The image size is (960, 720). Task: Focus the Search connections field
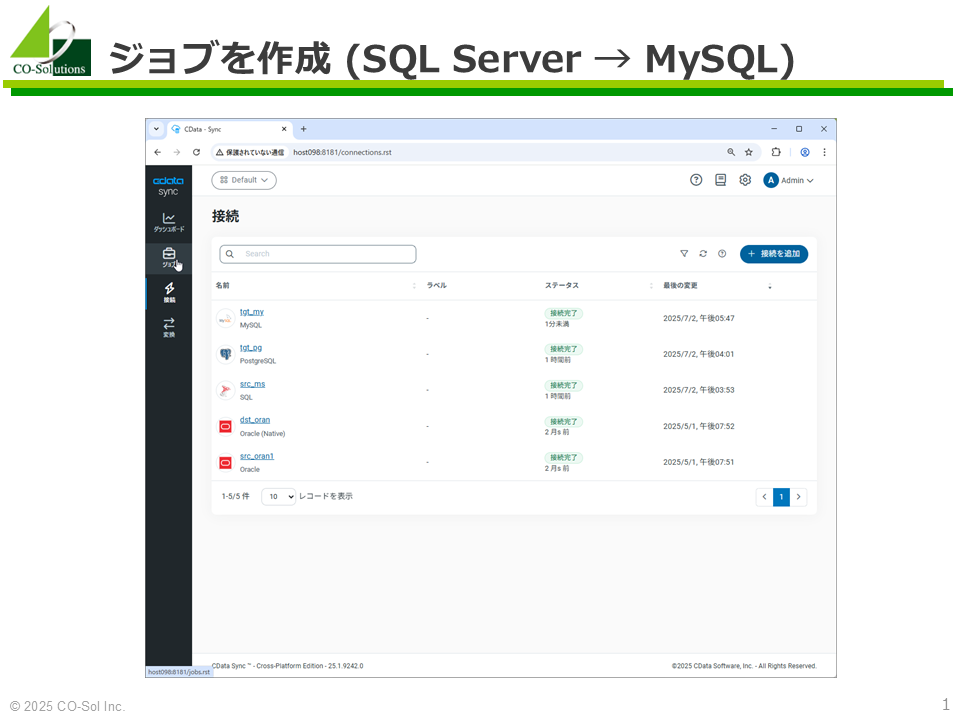click(x=318, y=254)
